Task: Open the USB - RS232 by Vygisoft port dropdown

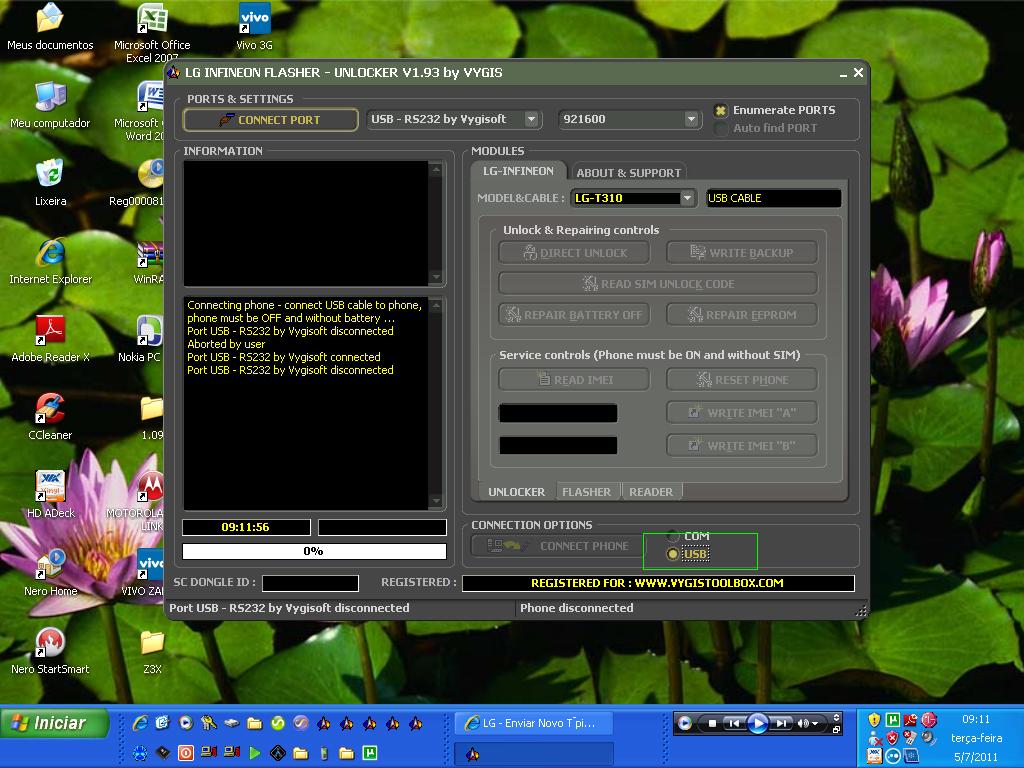Action: coord(531,120)
